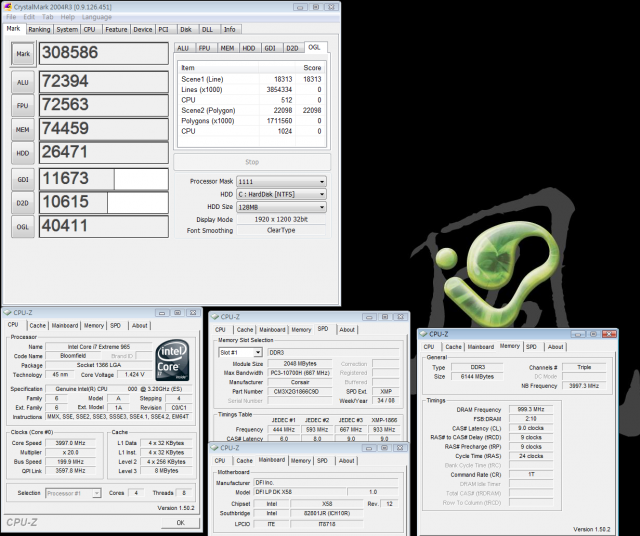Click the icon of the CPU-Z Memory window title bar

tap(423, 334)
